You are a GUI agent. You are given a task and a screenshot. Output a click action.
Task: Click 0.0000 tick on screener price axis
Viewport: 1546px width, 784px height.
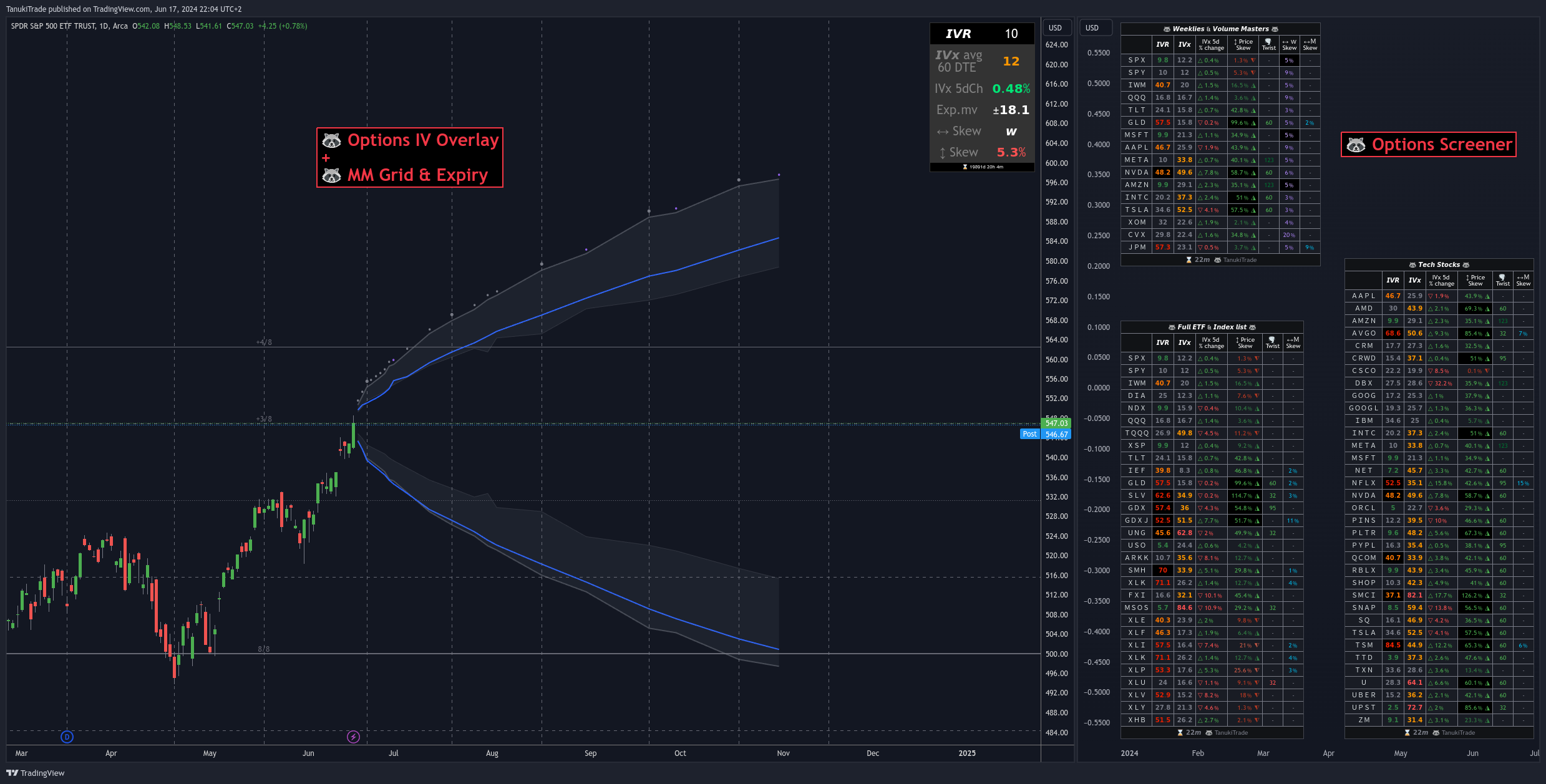(1099, 388)
